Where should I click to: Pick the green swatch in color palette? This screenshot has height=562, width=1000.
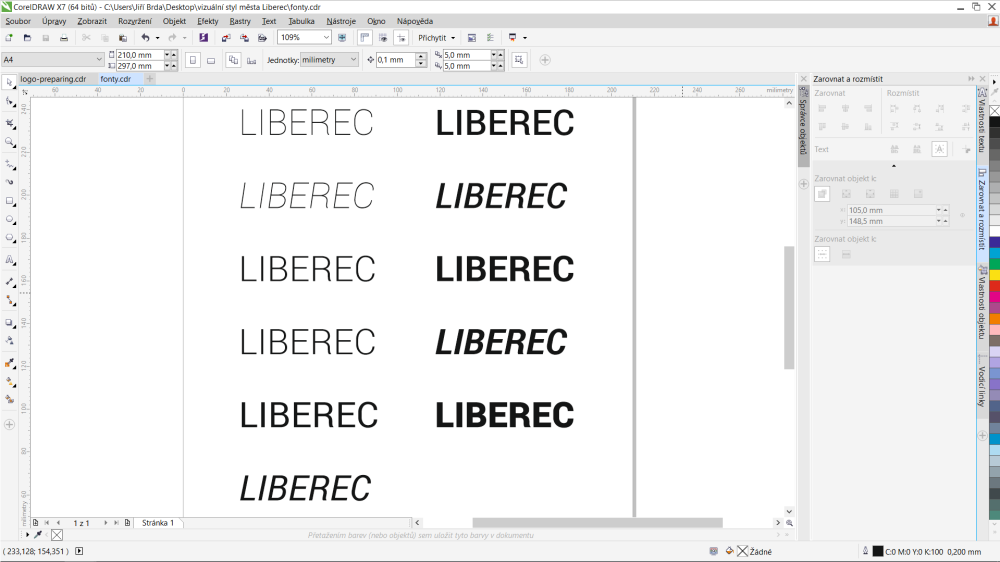point(994,263)
